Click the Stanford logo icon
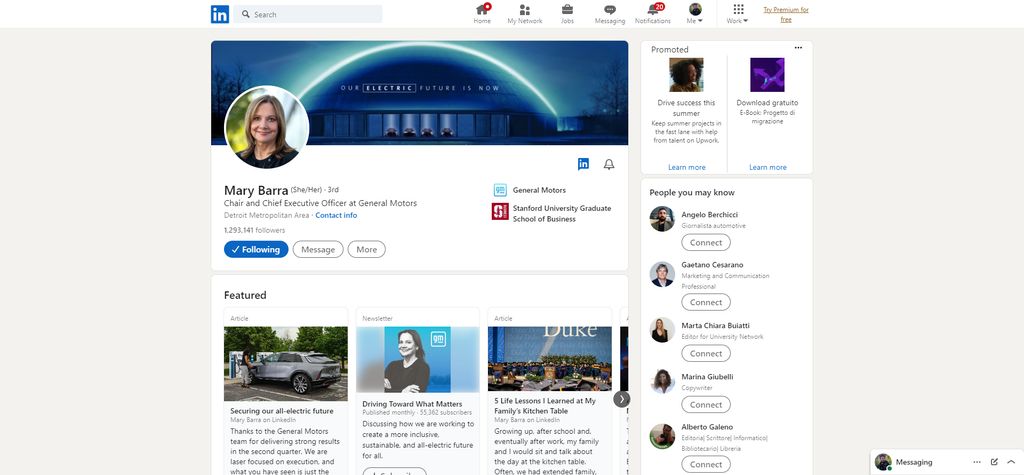Image resolution: width=1024 pixels, height=475 pixels. pyautogui.click(x=500, y=211)
